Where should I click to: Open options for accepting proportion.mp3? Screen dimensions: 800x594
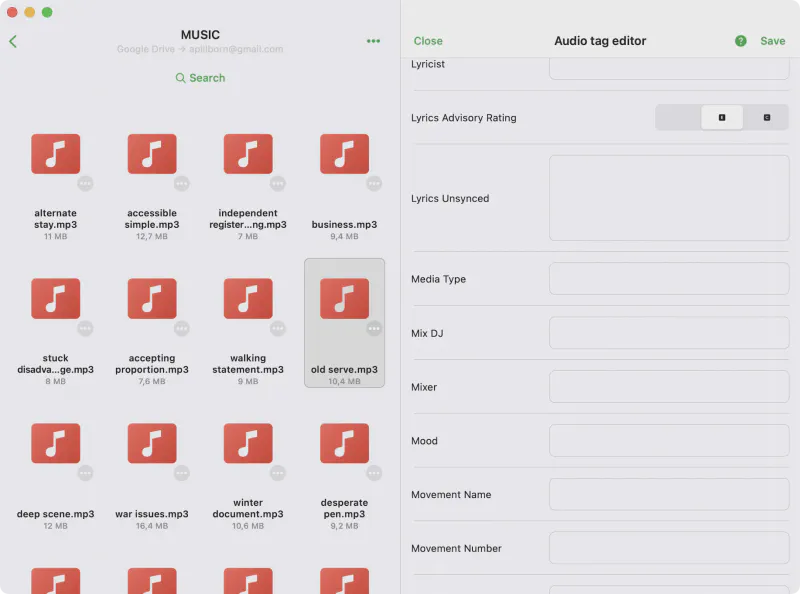182,329
